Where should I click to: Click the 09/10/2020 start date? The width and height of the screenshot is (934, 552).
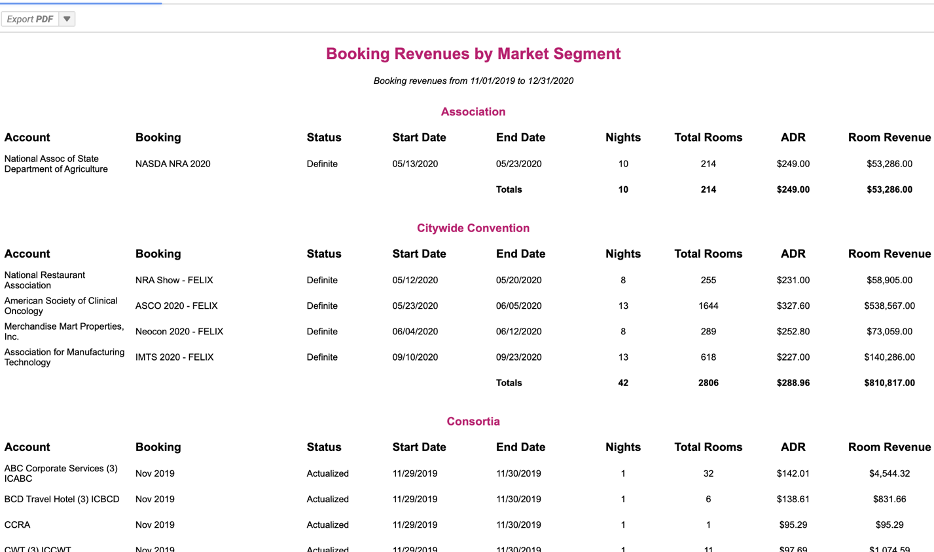[415, 357]
